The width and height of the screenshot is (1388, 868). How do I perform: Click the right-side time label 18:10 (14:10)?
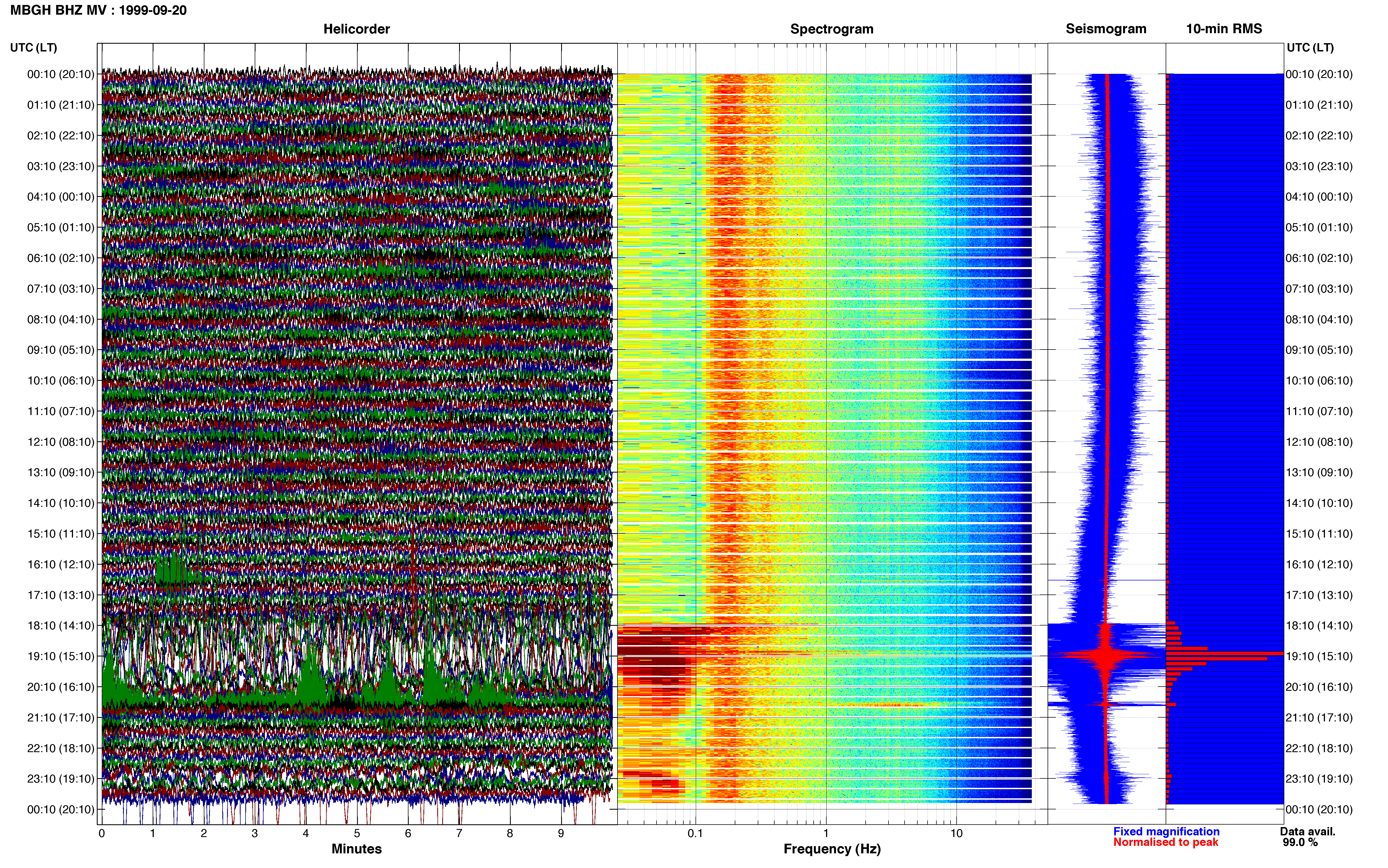1319,626
